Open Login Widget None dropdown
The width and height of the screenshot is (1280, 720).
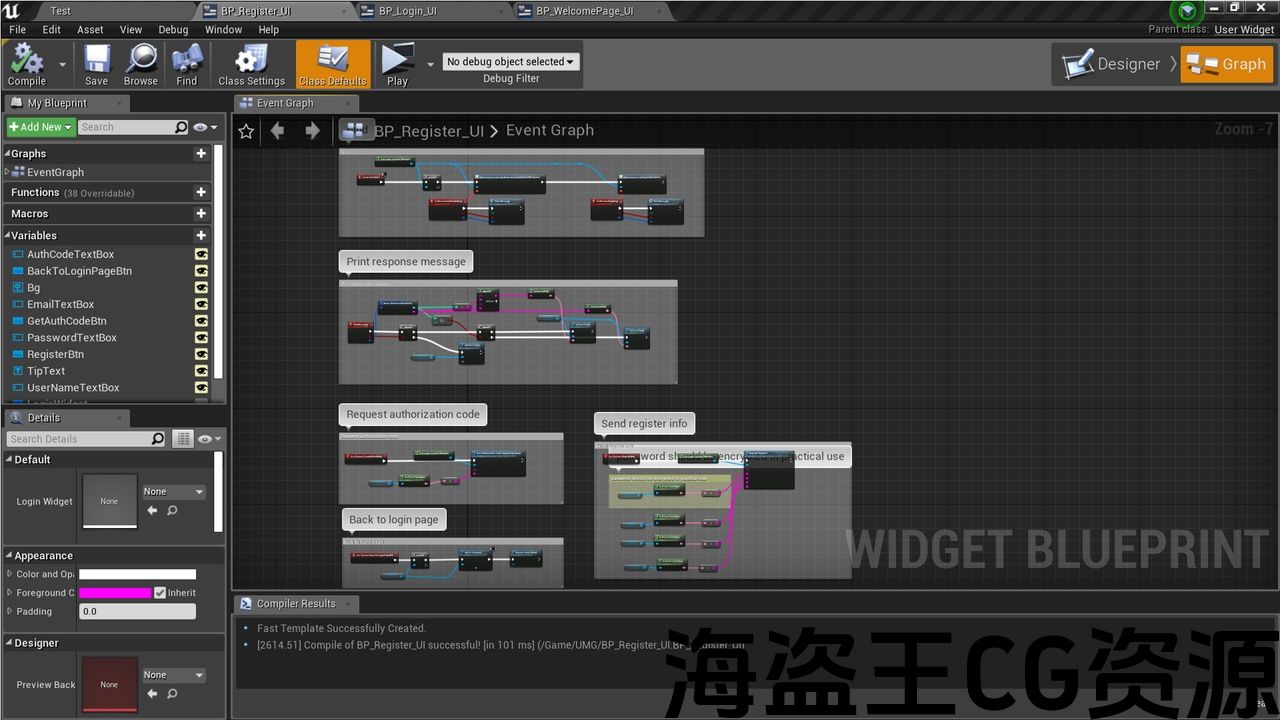pos(173,492)
